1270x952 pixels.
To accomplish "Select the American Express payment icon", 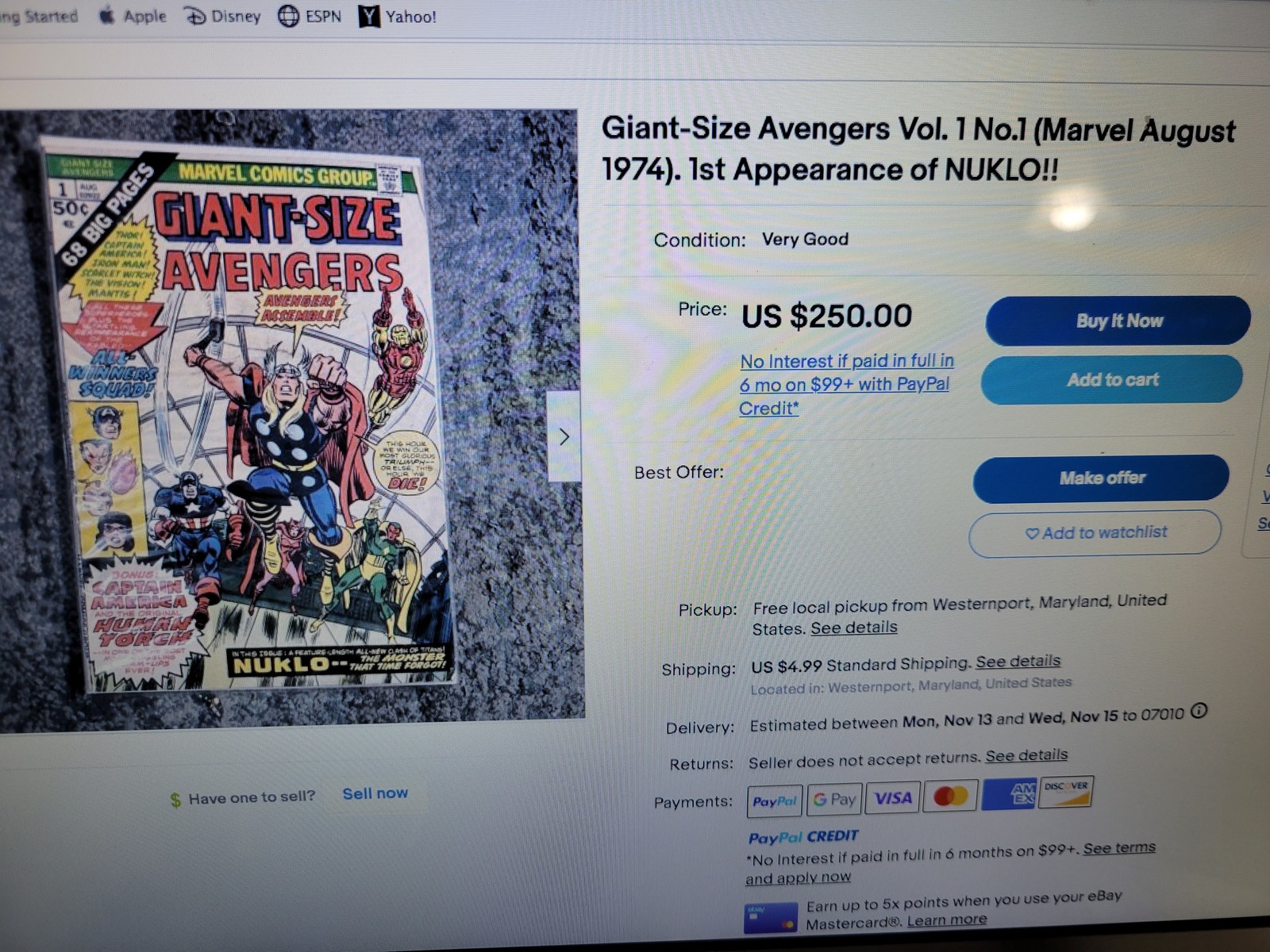I will 1009,794.
